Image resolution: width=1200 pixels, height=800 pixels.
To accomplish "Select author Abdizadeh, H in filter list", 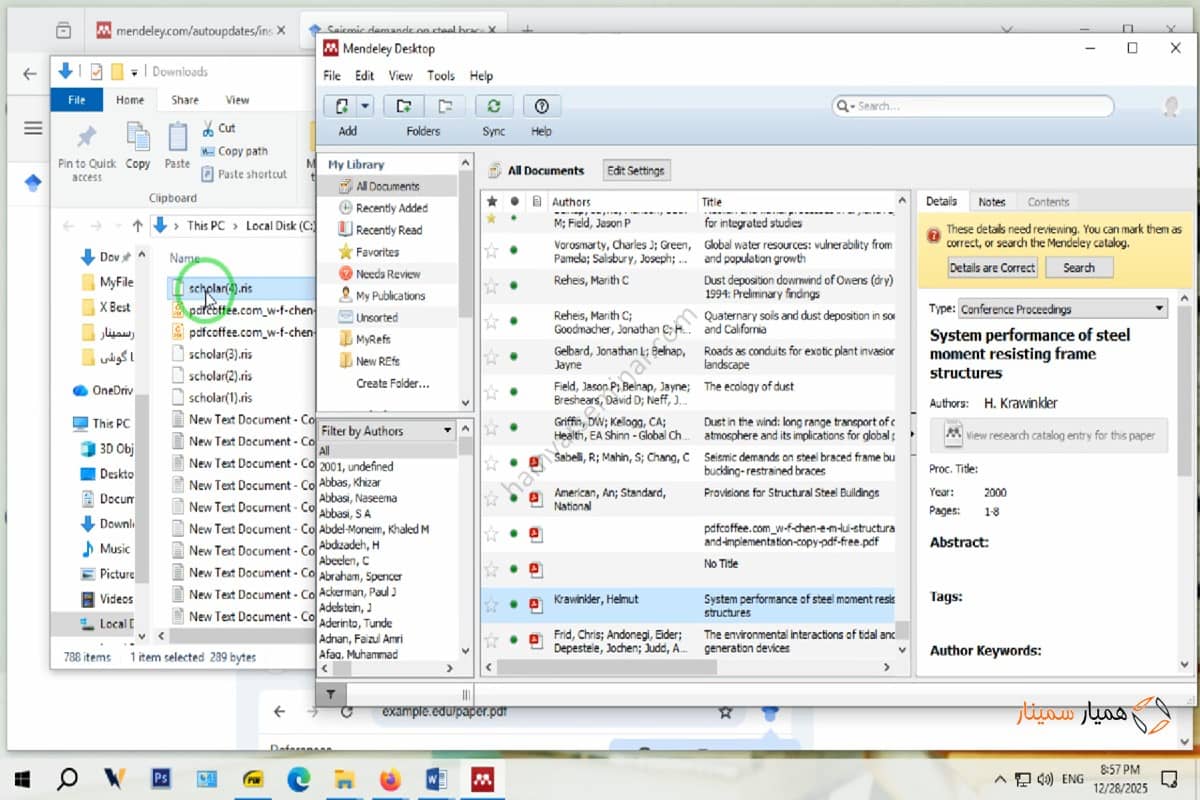I will [349, 545].
